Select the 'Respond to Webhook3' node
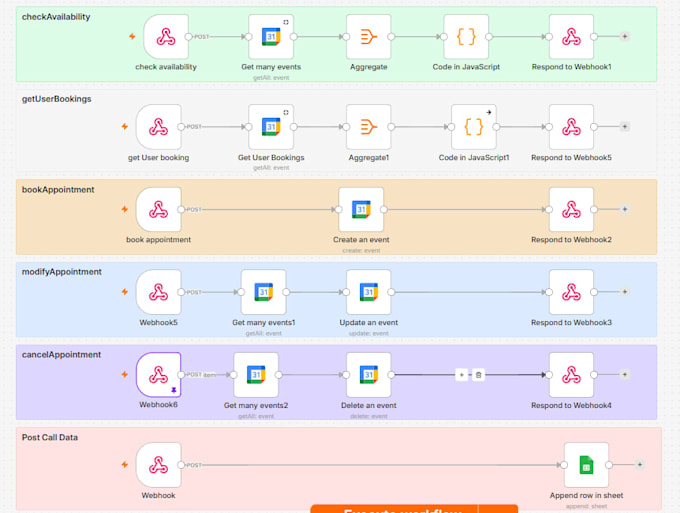Viewport: 680px width, 513px height. point(571,292)
